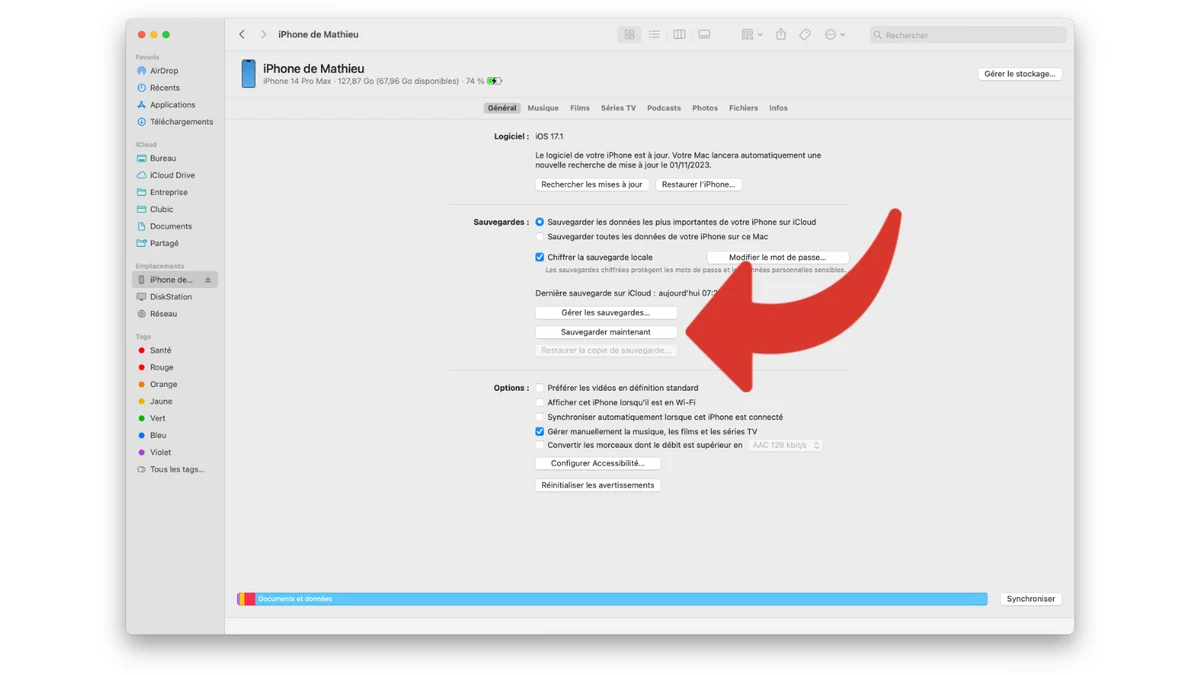Go back with the left chevron arrow
1200x675 pixels.
[x=242, y=35]
